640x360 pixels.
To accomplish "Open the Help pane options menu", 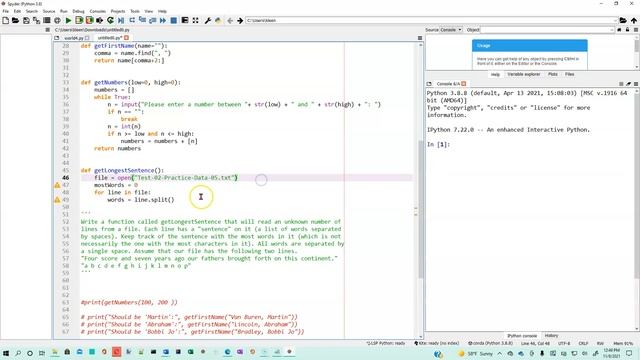I will coord(636,30).
